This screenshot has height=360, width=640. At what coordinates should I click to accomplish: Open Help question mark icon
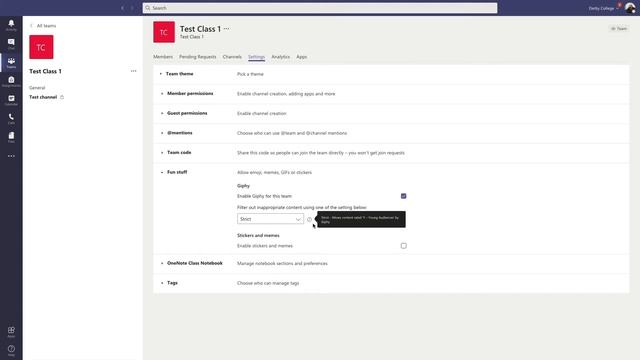[11, 350]
